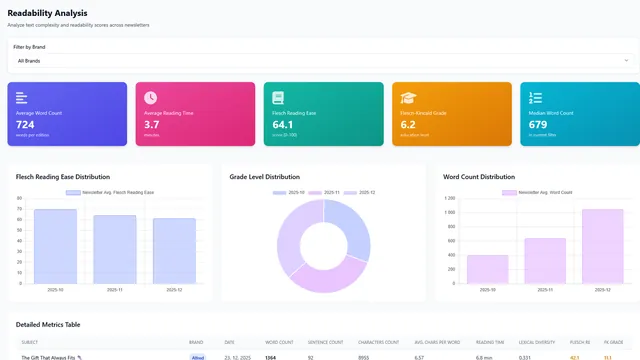This screenshot has width=640, height=360.
Task: Click the Average Reading Time value 3.7
Action: tap(151, 124)
